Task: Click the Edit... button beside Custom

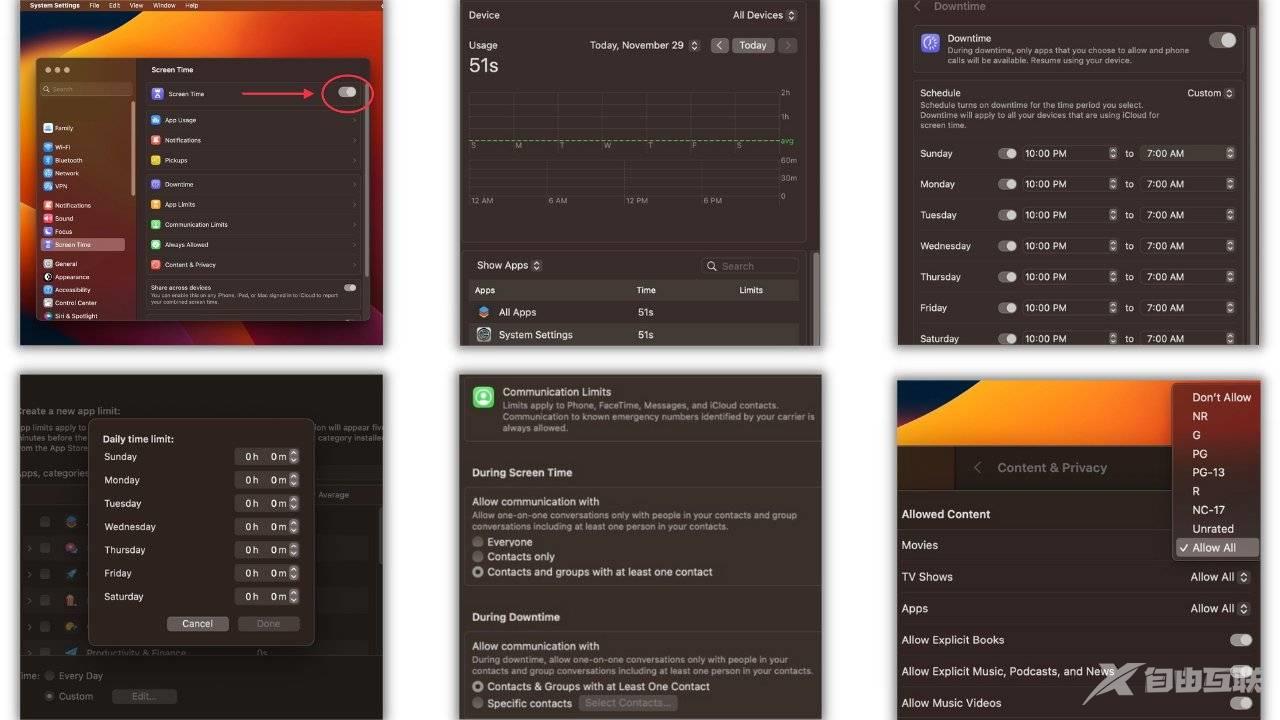Action: pos(144,696)
